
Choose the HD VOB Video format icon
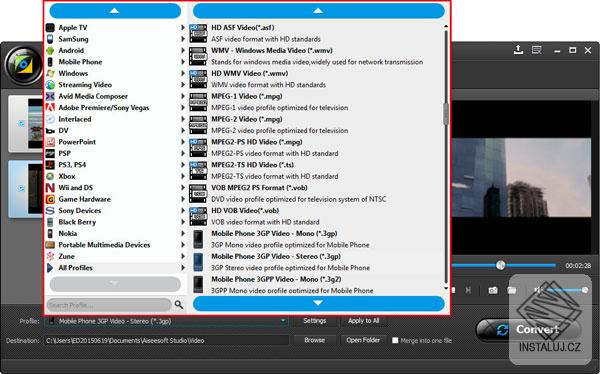198,216
